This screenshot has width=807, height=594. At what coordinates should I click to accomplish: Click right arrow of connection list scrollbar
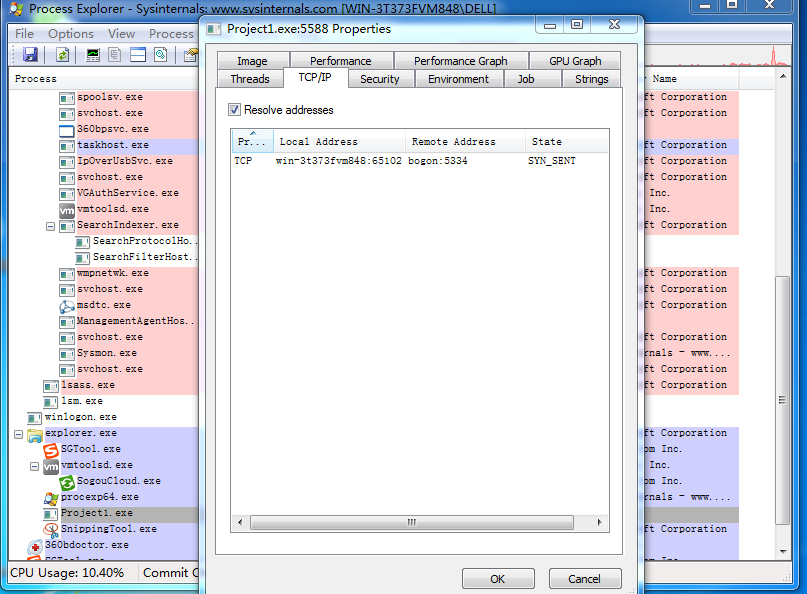(x=600, y=522)
